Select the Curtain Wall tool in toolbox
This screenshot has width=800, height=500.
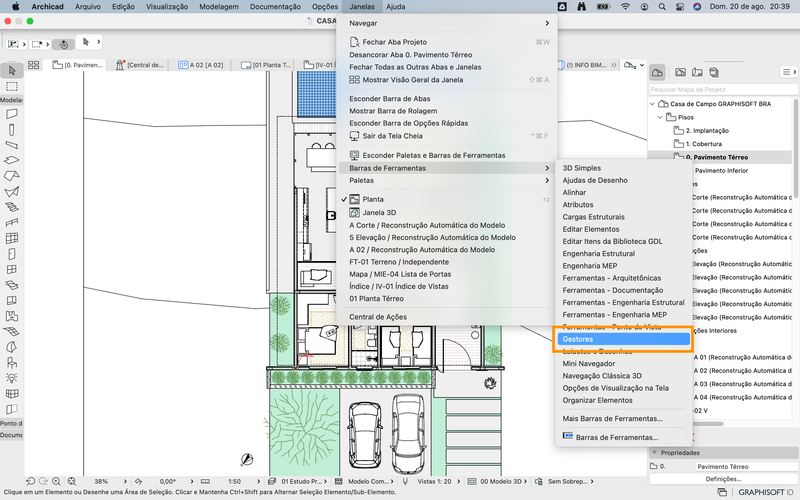coord(12,238)
